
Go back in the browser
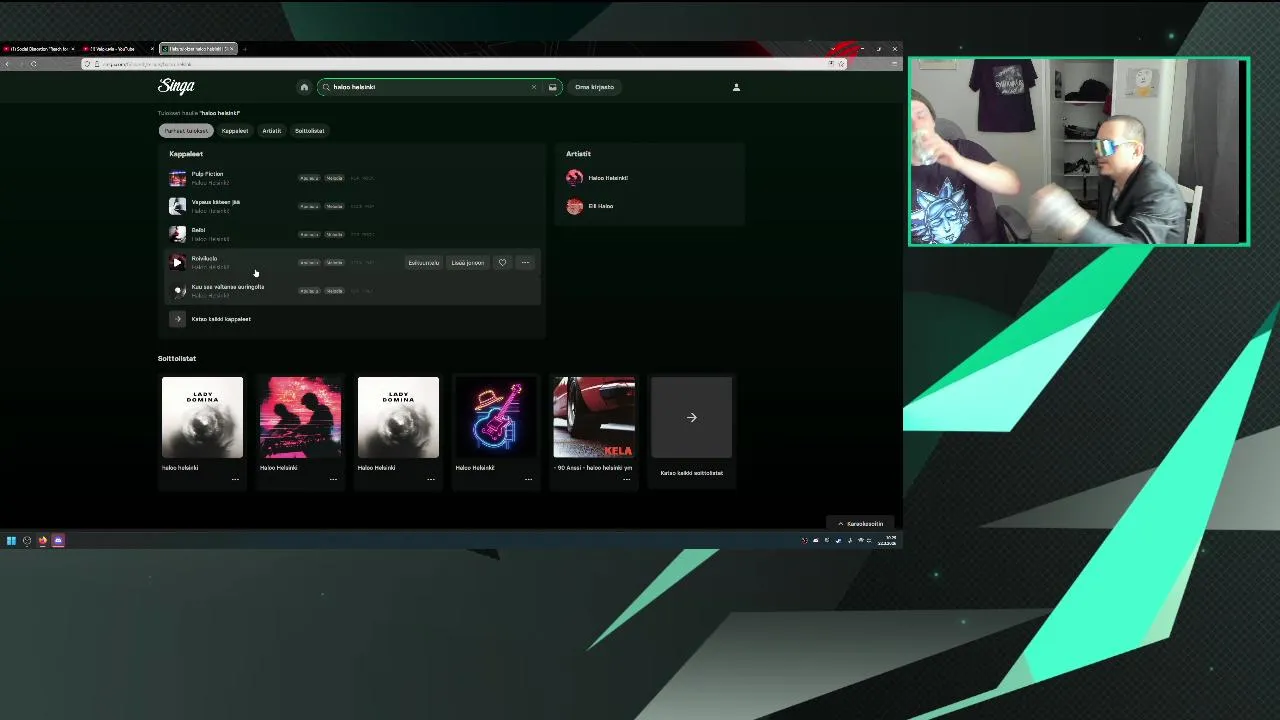point(7,64)
